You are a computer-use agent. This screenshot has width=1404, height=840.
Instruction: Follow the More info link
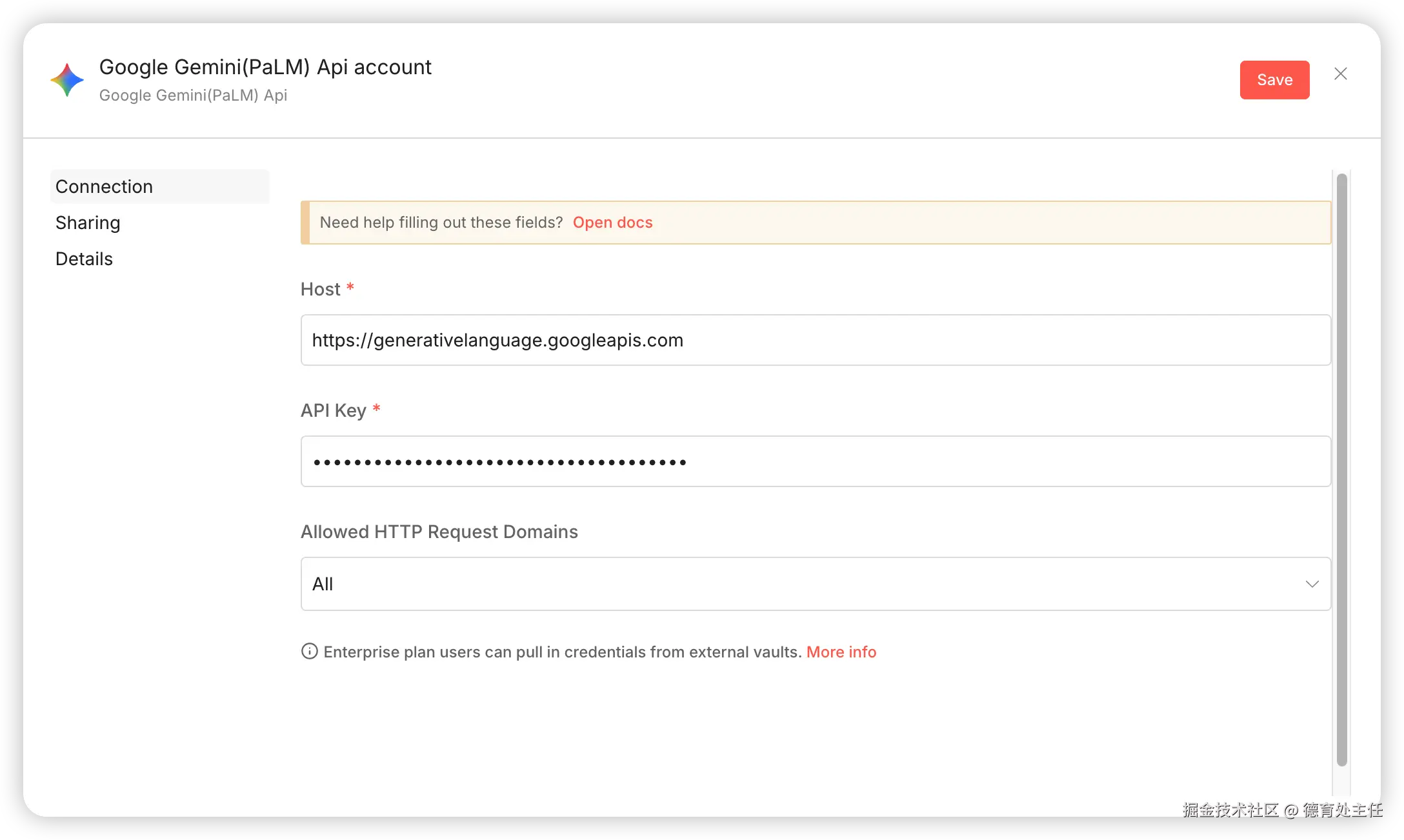(x=841, y=652)
